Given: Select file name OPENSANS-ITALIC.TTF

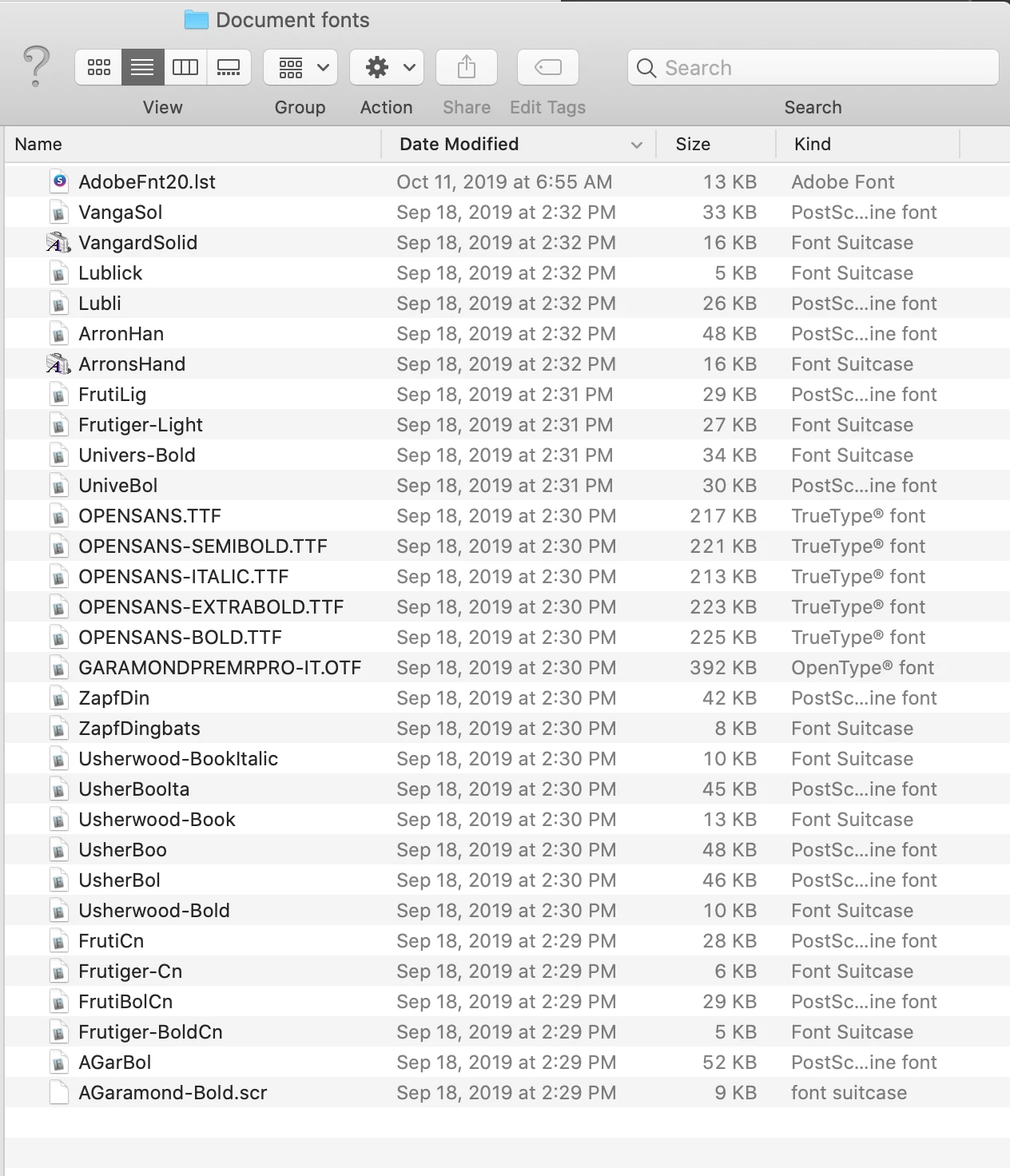Looking at the screenshot, I should coord(184,576).
